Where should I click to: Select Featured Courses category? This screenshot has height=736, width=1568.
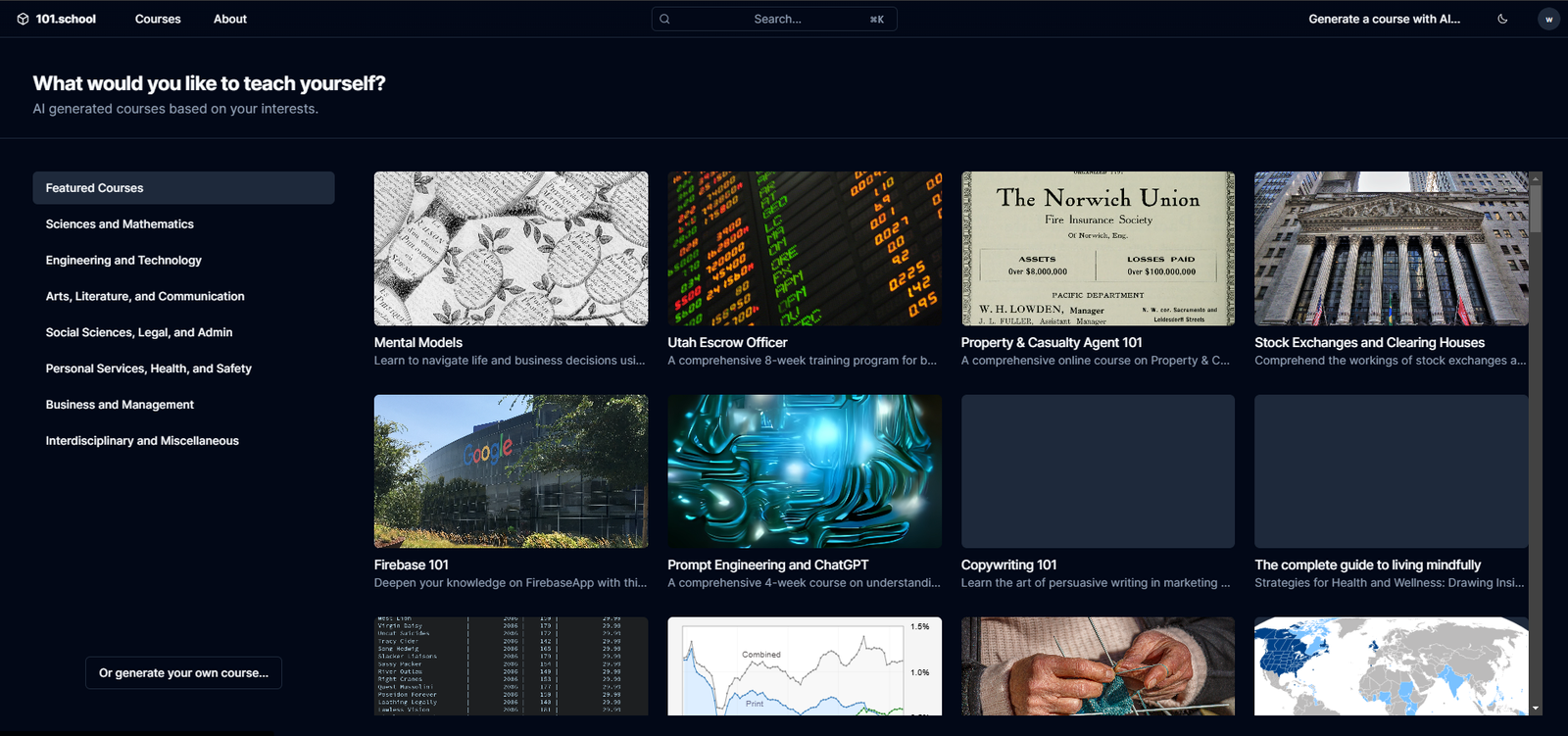pos(183,188)
